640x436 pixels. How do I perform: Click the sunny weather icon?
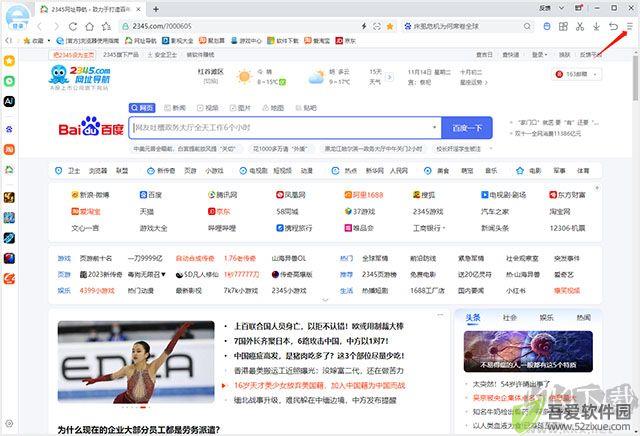pyautogui.click(x=244, y=76)
